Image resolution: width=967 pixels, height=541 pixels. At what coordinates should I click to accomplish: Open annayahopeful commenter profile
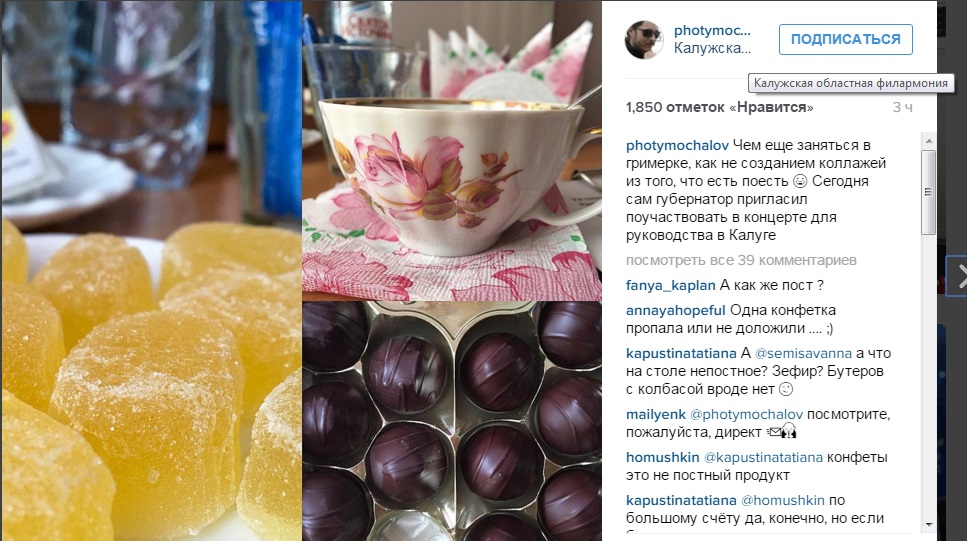[675, 310]
